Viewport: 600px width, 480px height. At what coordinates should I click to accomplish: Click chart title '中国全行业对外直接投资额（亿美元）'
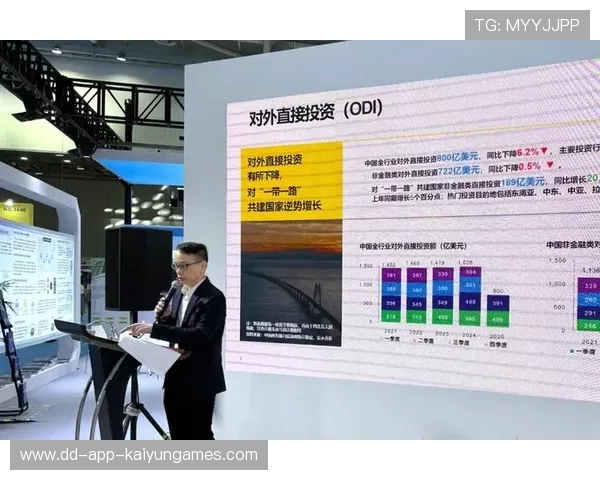click(413, 246)
